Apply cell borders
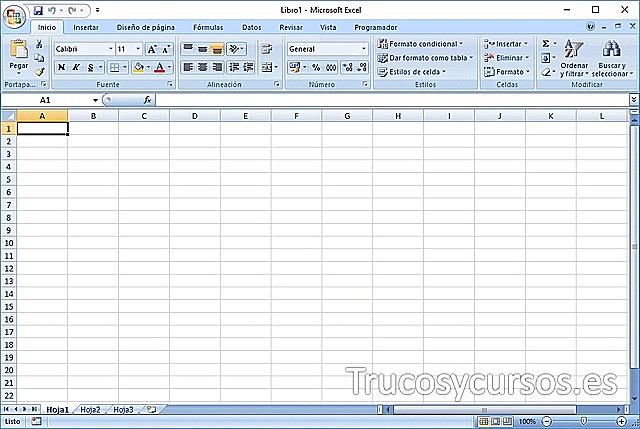The height and width of the screenshot is (429, 640). (115, 67)
